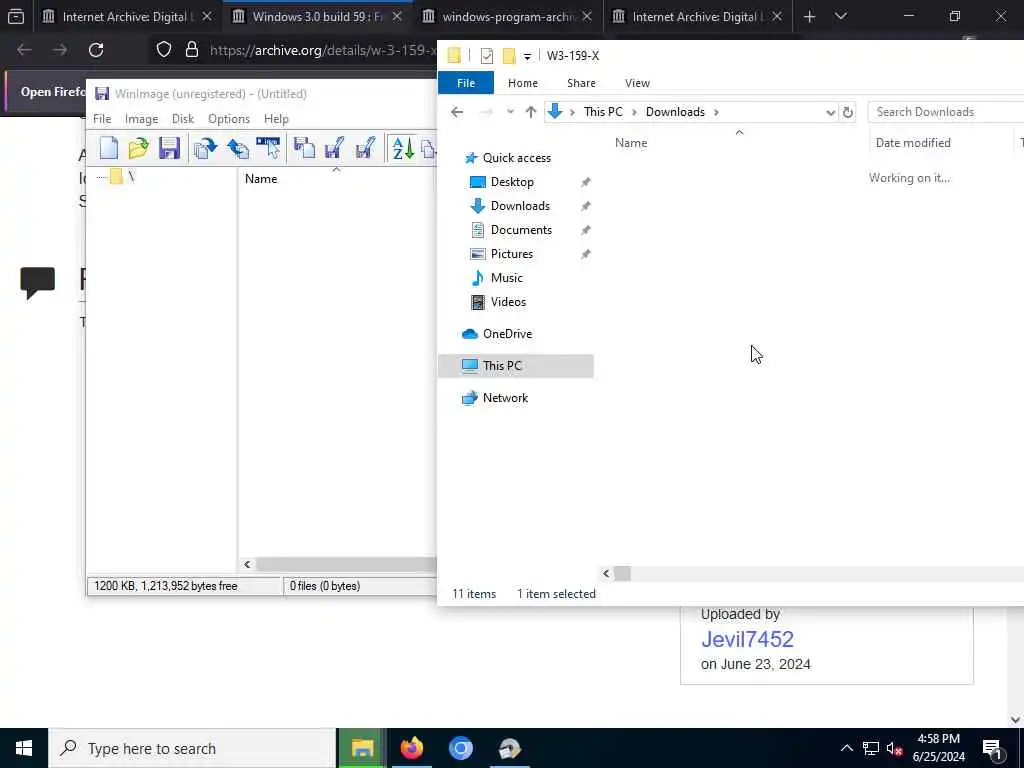Select Documents in navigation pane
The image size is (1024, 768).
pos(520,230)
